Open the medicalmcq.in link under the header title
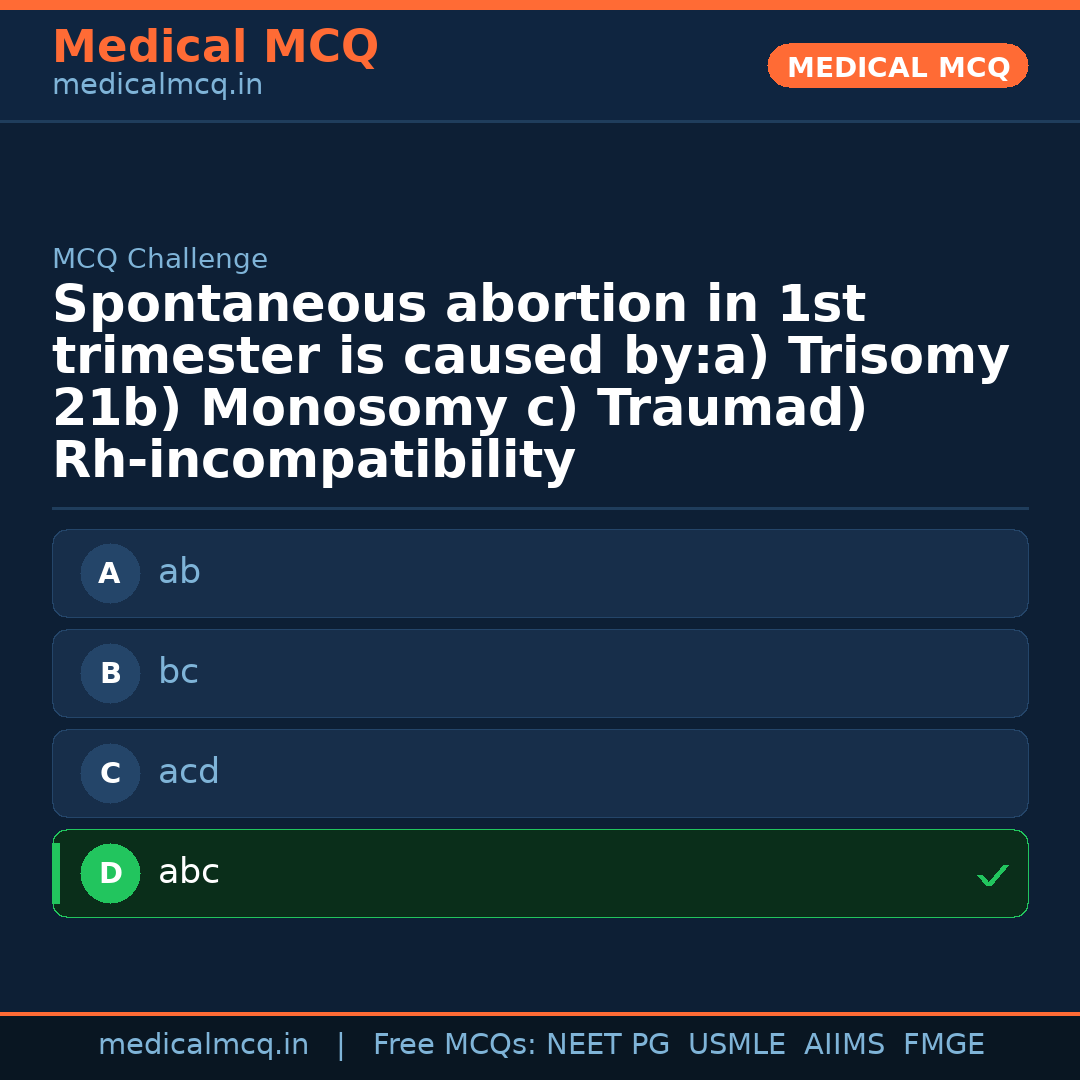1080x1080 pixels. click(157, 86)
